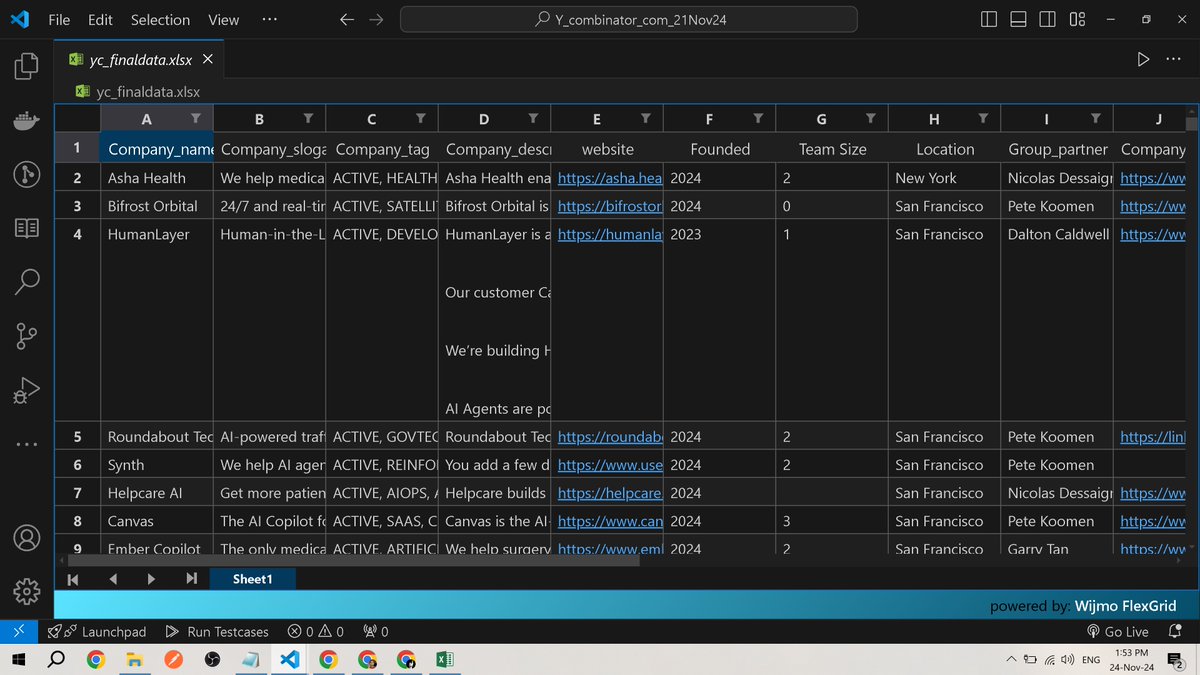Open remote window indicator in status bar
This screenshot has height=675, width=1200.
pyautogui.click(x=19, y=632)
